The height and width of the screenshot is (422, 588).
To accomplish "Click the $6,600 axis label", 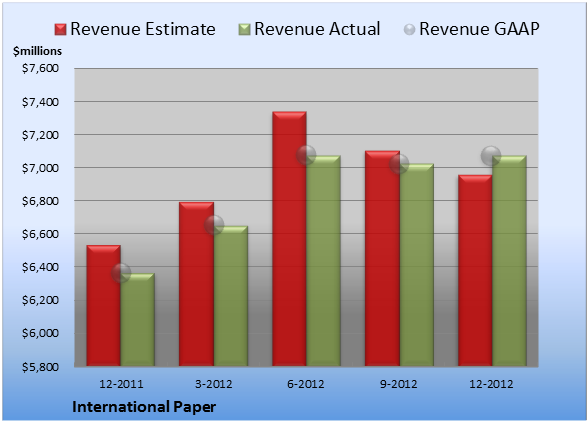I will 40,234.
